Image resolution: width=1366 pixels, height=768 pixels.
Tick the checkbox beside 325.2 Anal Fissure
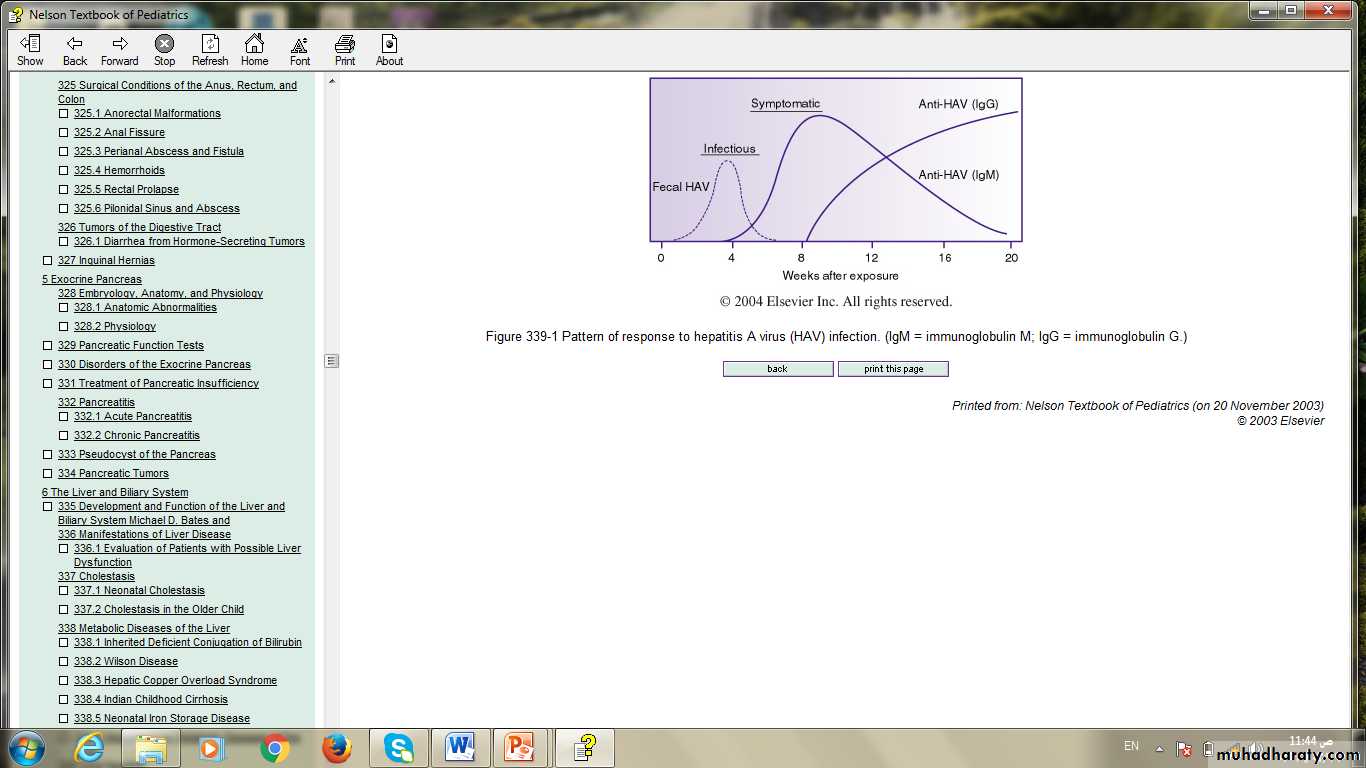(64, 133)
